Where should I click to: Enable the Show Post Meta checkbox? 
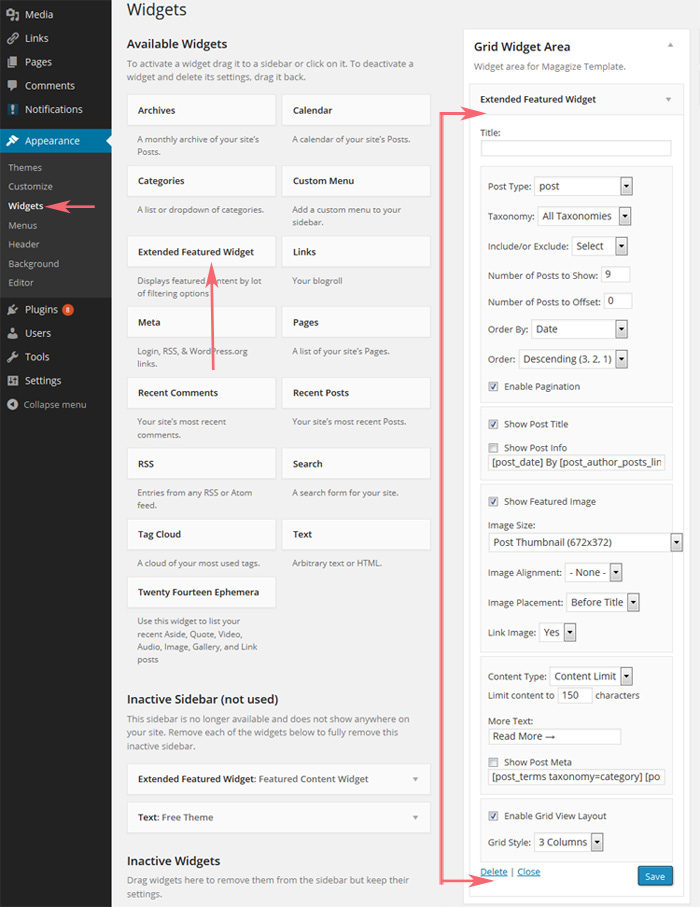tap(493, 762)
